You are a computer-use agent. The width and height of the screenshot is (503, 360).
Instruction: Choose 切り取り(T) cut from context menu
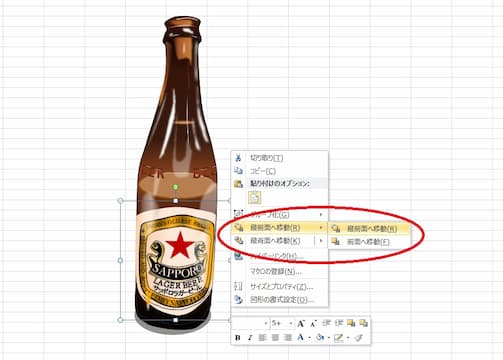pyautogui.click(x=279, y=158)
